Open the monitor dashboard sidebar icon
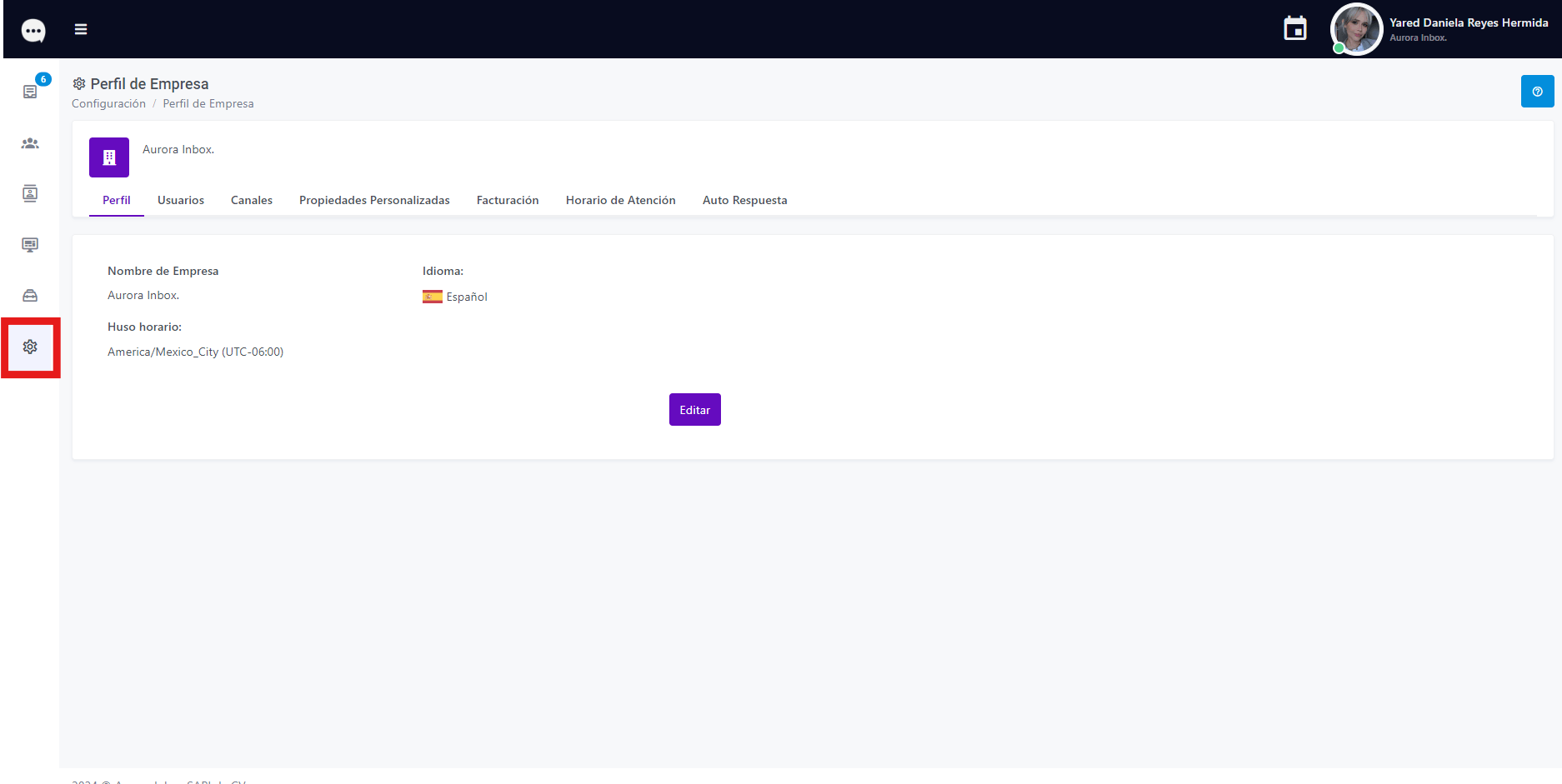 point(30,245)
